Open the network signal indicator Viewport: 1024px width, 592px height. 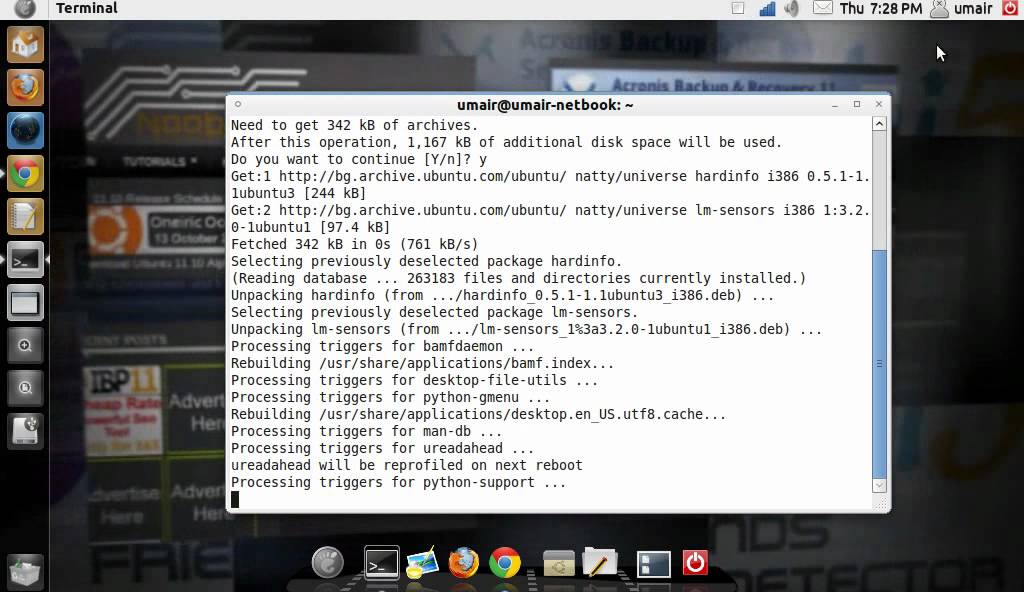point(767,8)
